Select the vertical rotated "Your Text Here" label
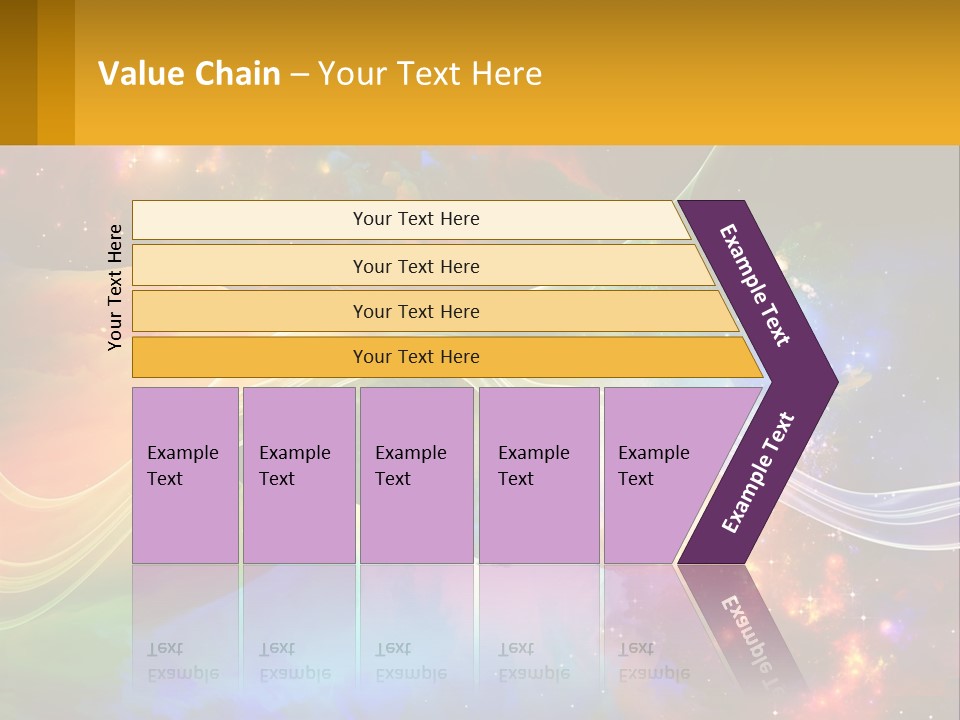Viewport: 960px width, 720px height. [116, 287]
